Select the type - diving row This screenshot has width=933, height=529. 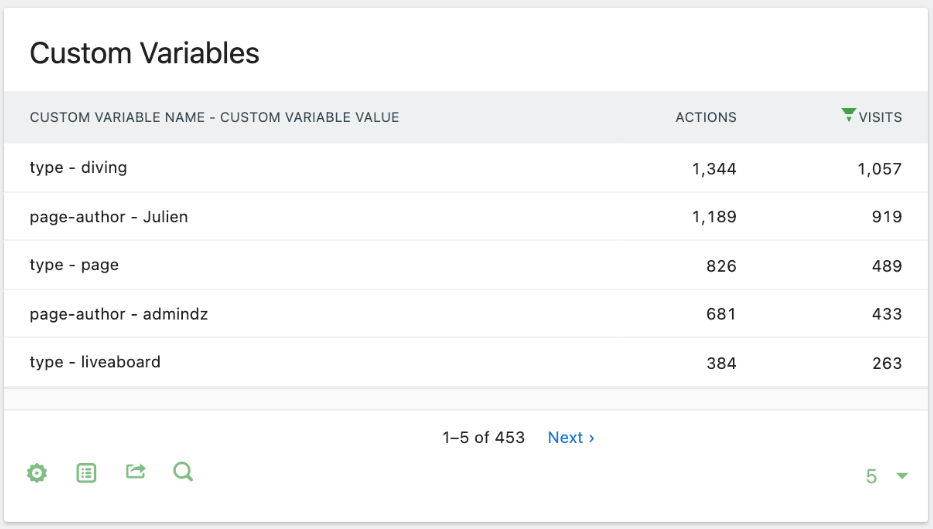pyautogui.click(x=78, y=168)
